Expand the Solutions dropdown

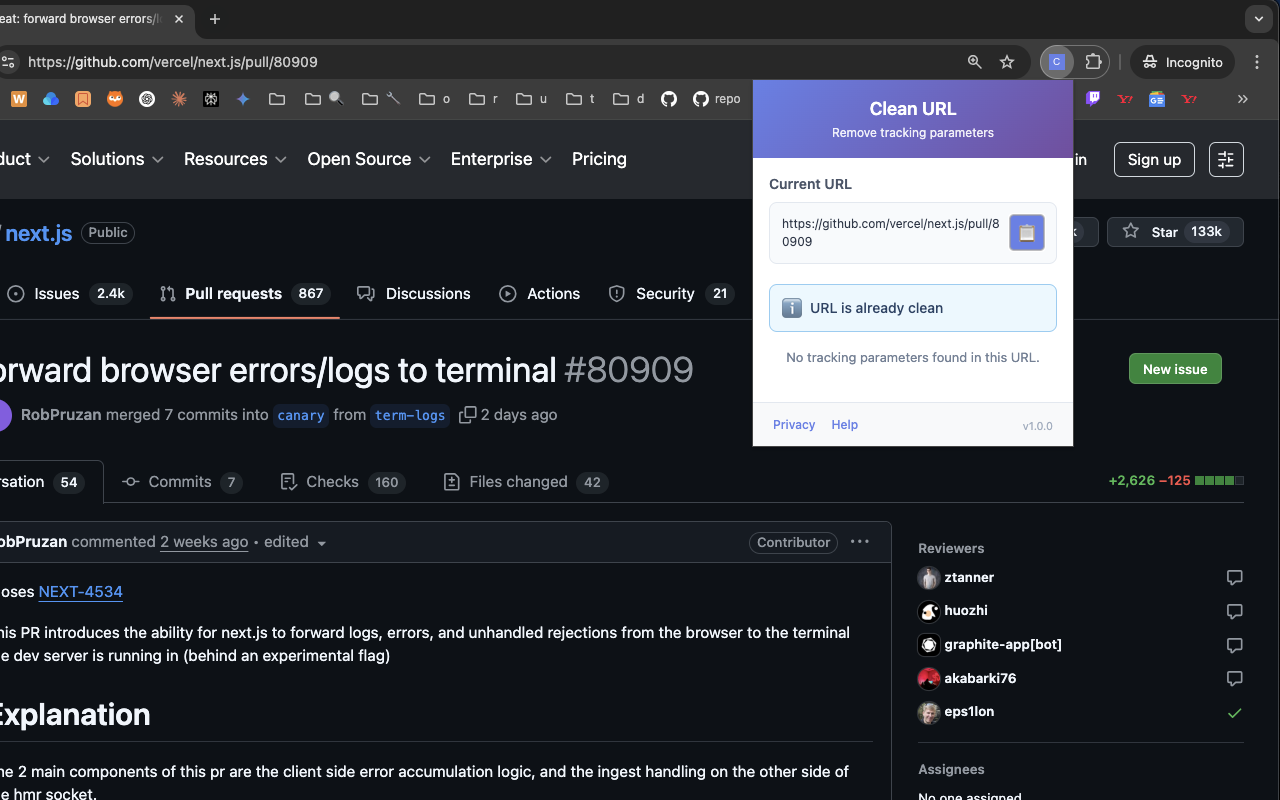[116, 159]
